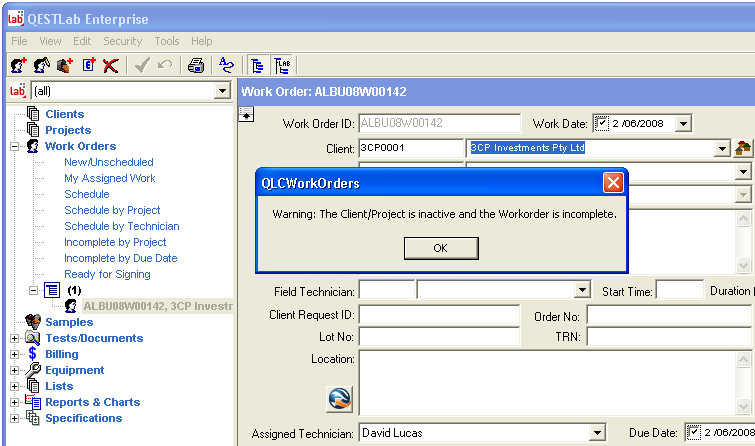This screenshot has height=446, width=755.
Task: Open the Security menu
Action: tap(122, 41)
